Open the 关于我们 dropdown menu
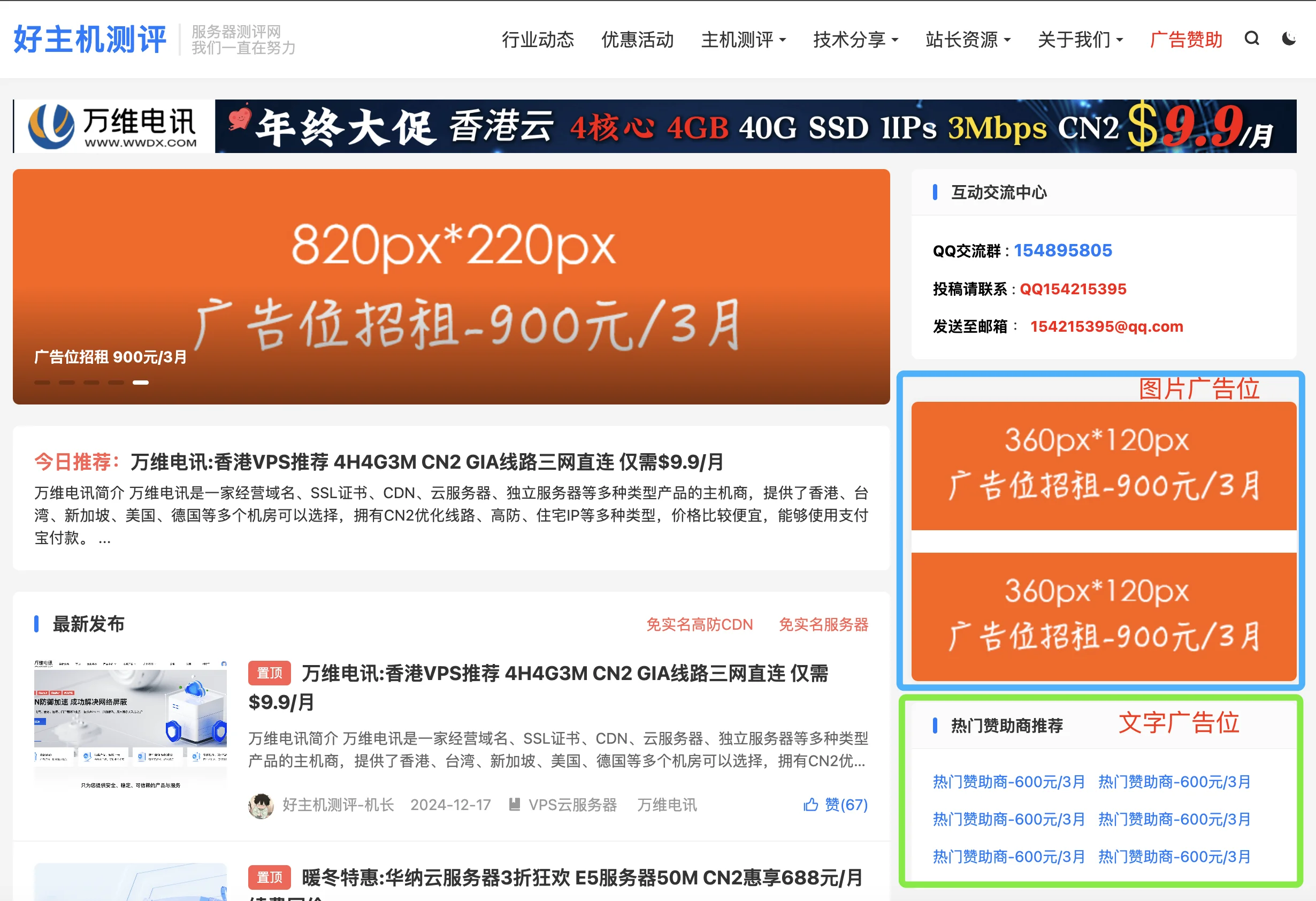 point(1081,40)
